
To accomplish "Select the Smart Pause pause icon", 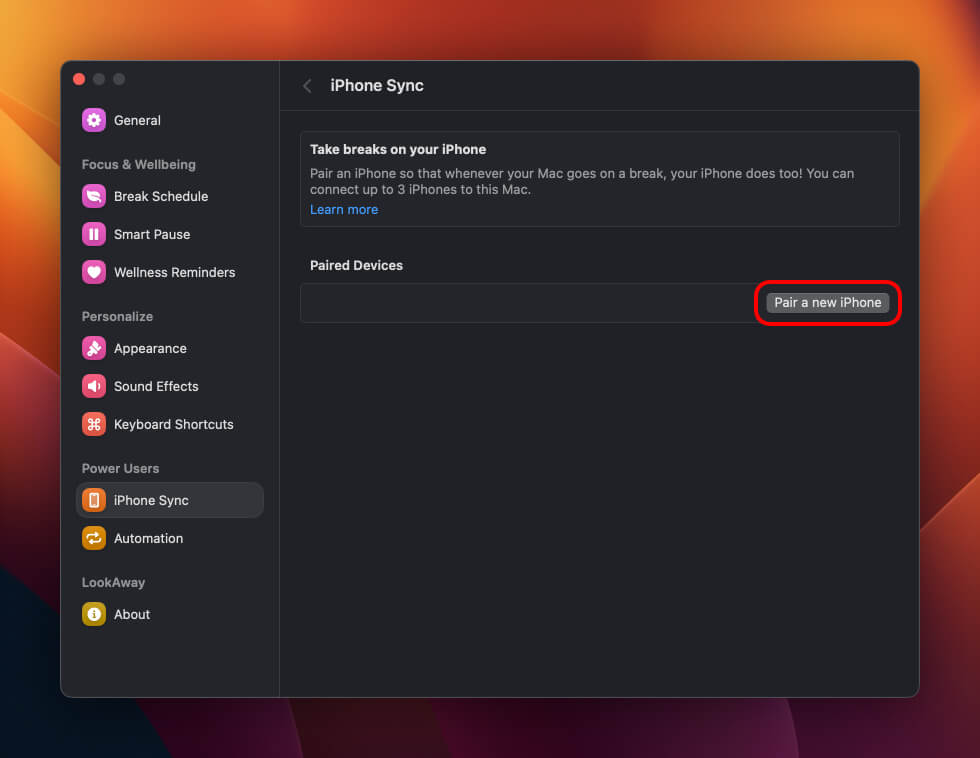I will 94,234.
